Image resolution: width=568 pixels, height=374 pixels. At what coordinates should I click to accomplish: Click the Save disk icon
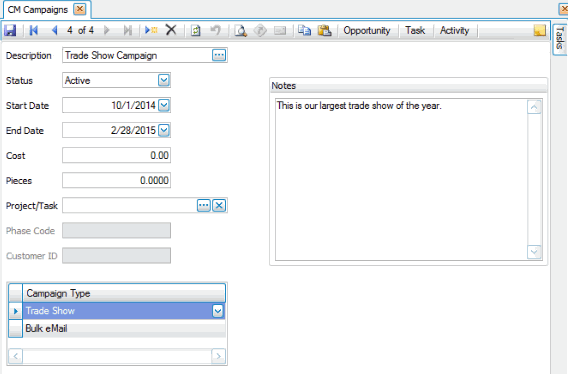coord(10,30)
